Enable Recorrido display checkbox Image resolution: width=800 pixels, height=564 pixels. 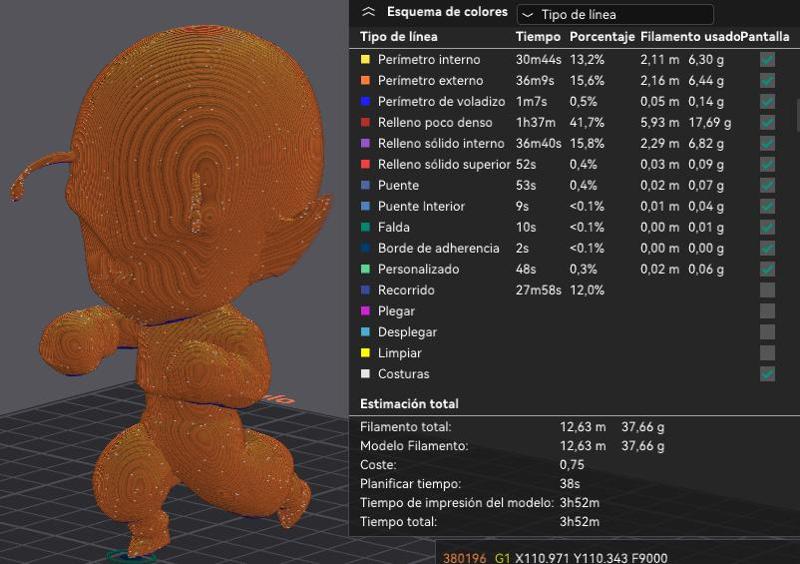tap(767, 290)
